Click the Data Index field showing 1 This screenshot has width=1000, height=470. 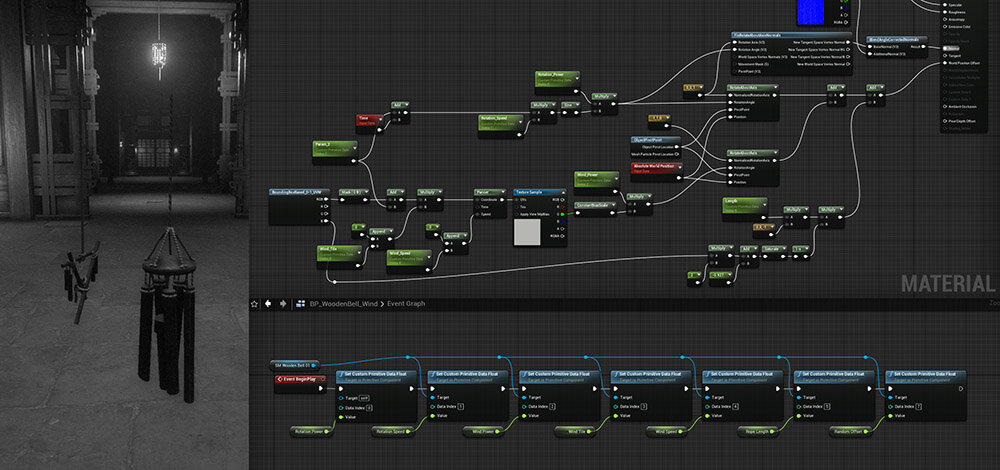[460, 406]
